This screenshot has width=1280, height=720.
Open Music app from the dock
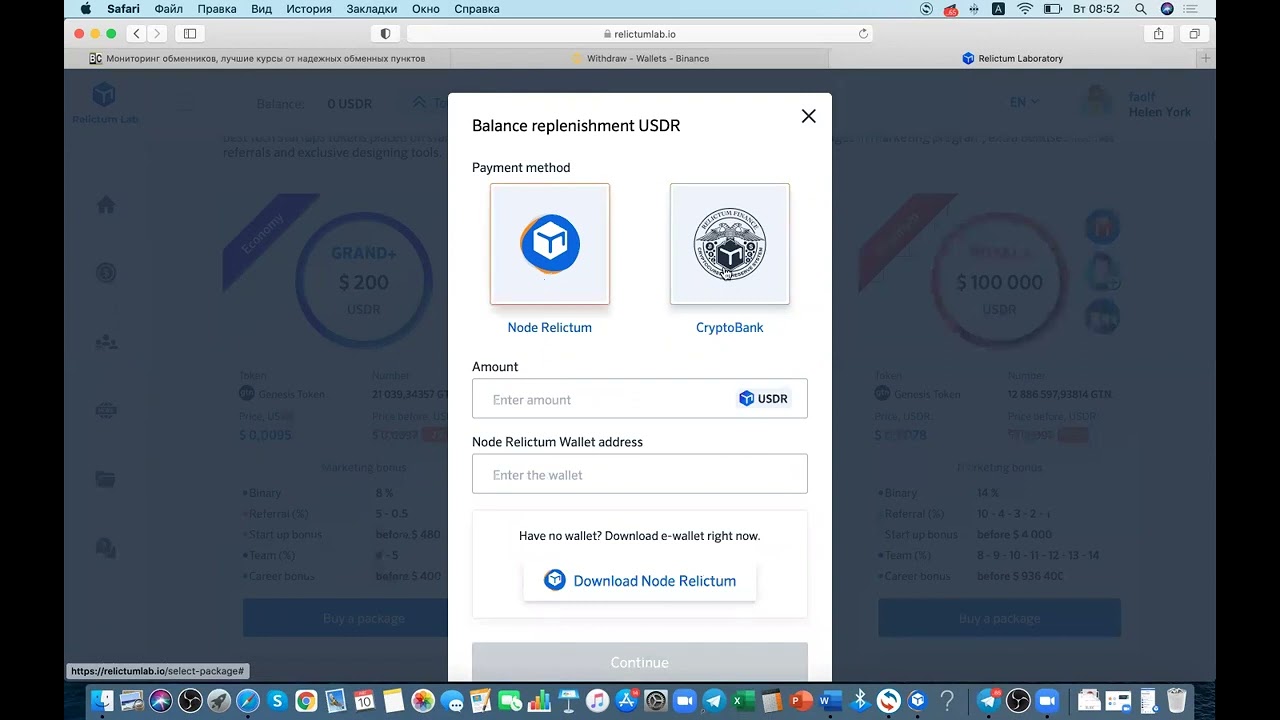(x=597, y=701)
